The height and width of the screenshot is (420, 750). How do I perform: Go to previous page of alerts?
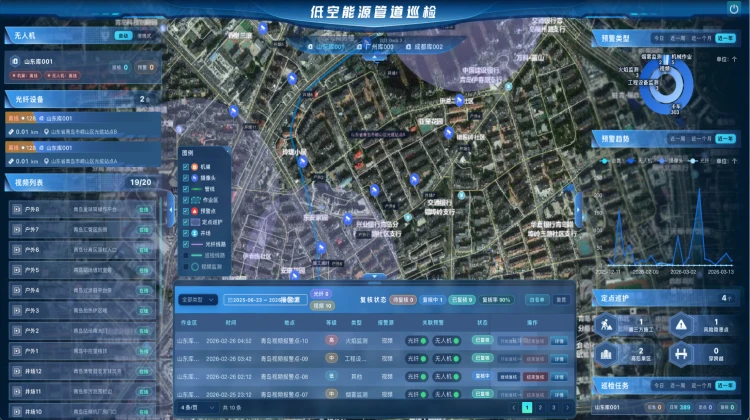coord(514,408)
